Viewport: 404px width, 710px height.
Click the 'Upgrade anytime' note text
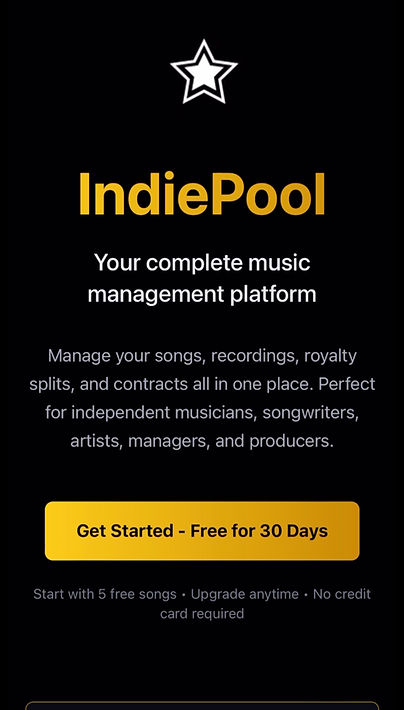[245, 594]
